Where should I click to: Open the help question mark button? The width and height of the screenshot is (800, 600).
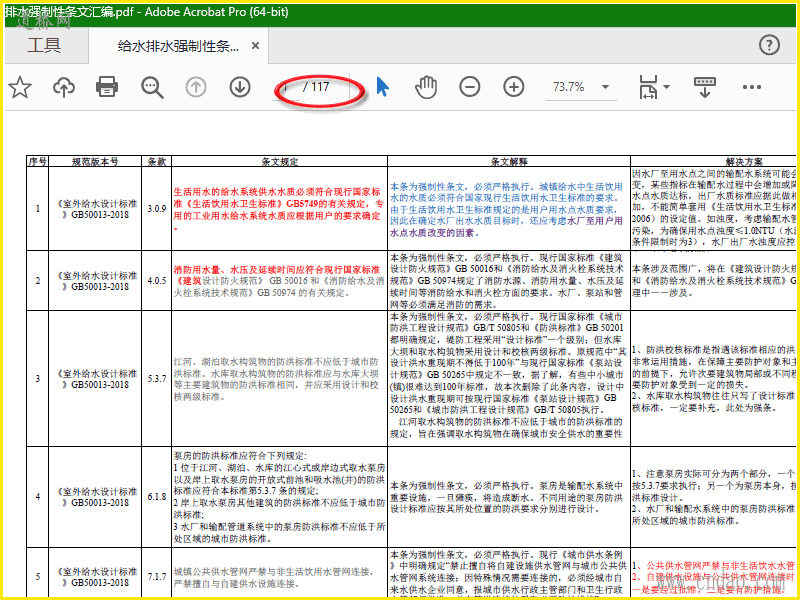(769, 45)
